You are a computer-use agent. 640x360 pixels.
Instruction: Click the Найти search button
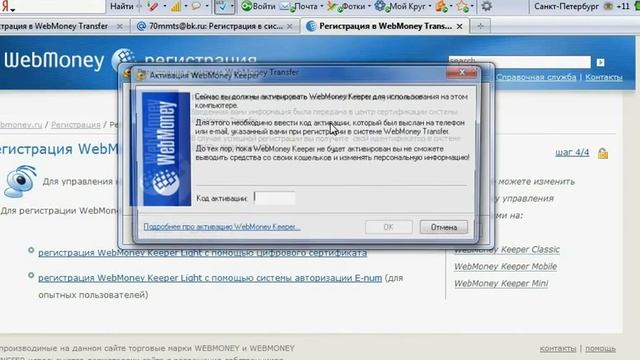click(x=122, y=7)
